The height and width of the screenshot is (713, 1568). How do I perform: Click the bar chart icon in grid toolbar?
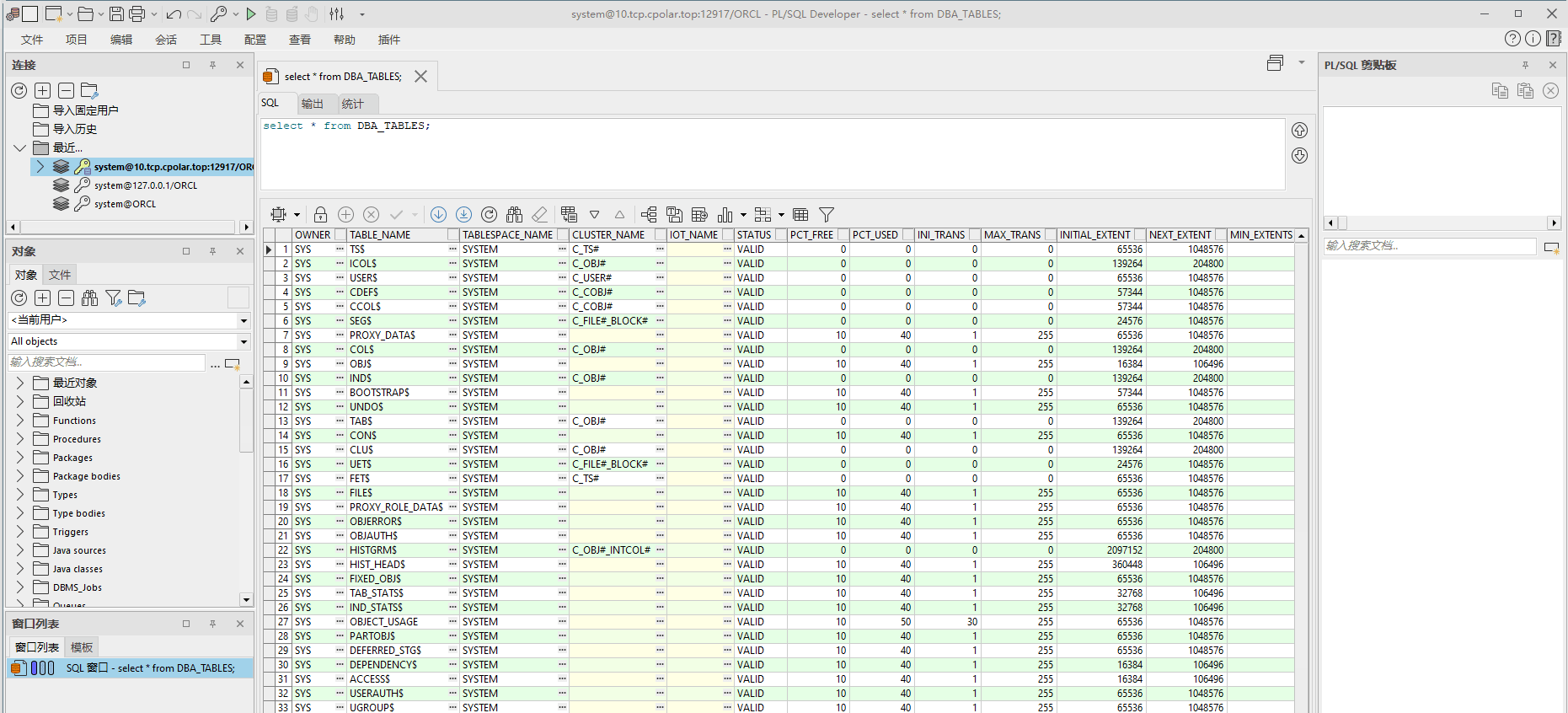725,215
